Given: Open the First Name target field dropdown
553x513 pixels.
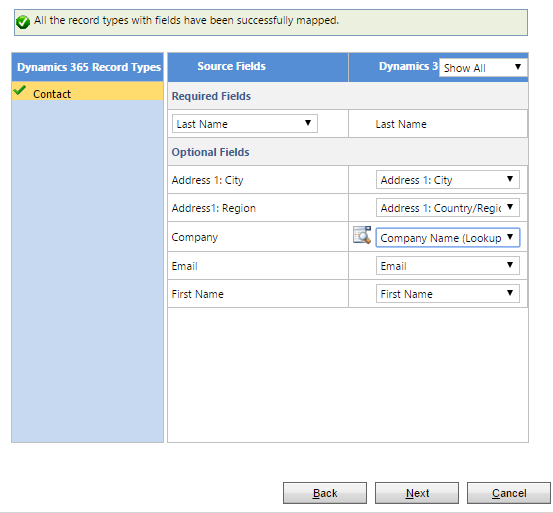Looking at the screenshot, I should 448,294.
